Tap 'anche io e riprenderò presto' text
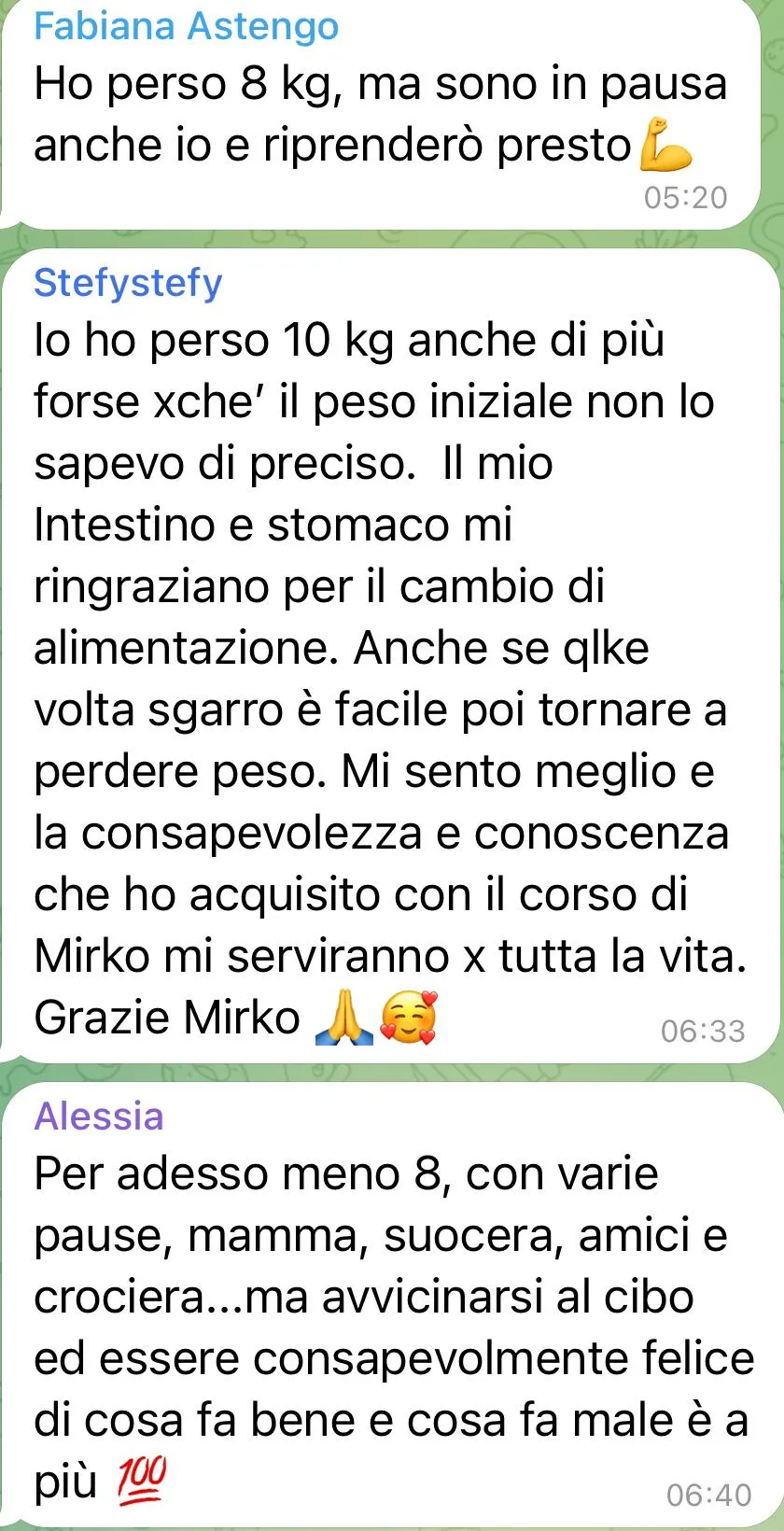Image resolution: width=784 pixels, height=1531 pixels. tap(333, 146)
